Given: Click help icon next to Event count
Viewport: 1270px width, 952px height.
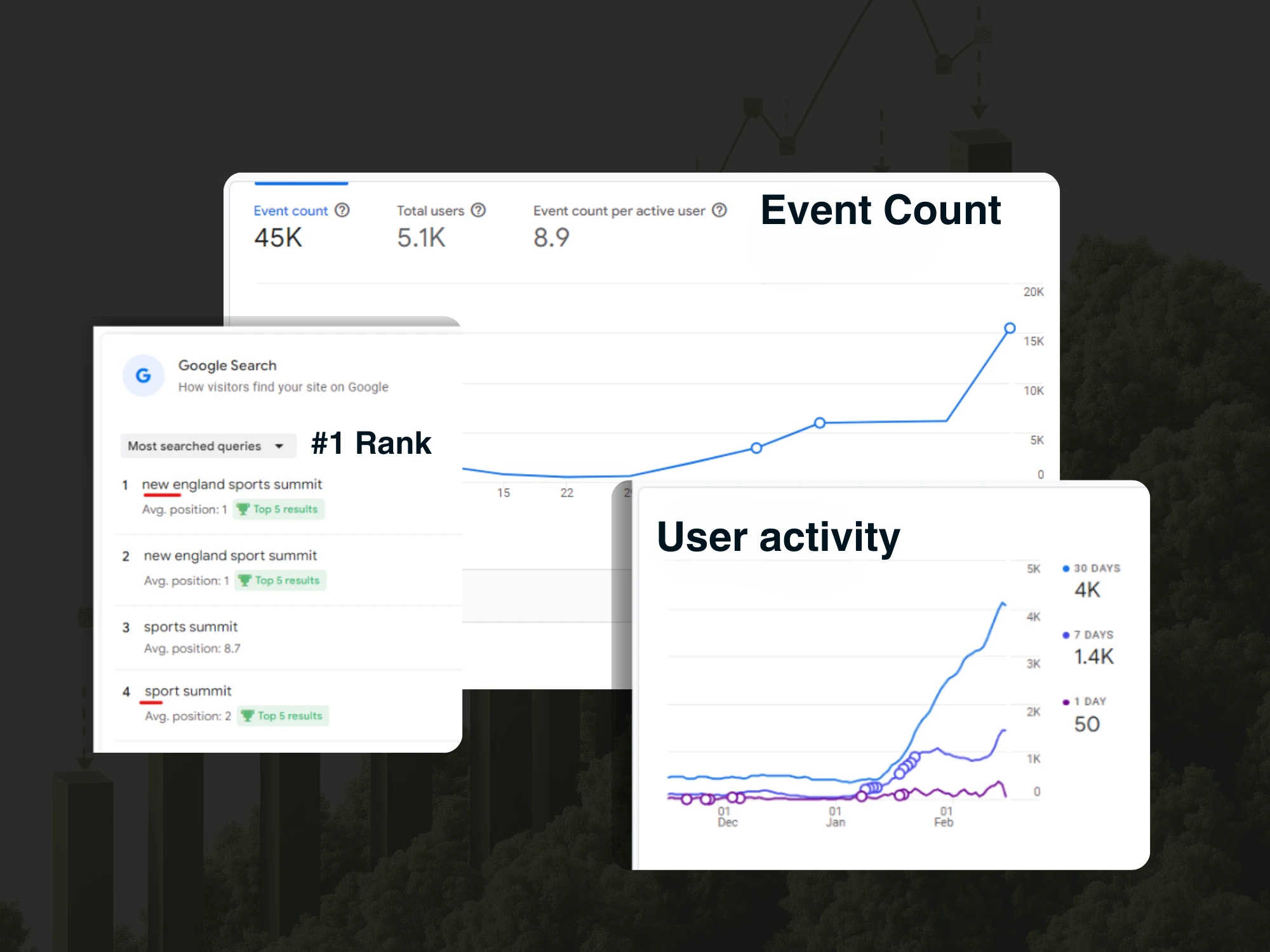Looking at the screenshot, I should 342,210.
